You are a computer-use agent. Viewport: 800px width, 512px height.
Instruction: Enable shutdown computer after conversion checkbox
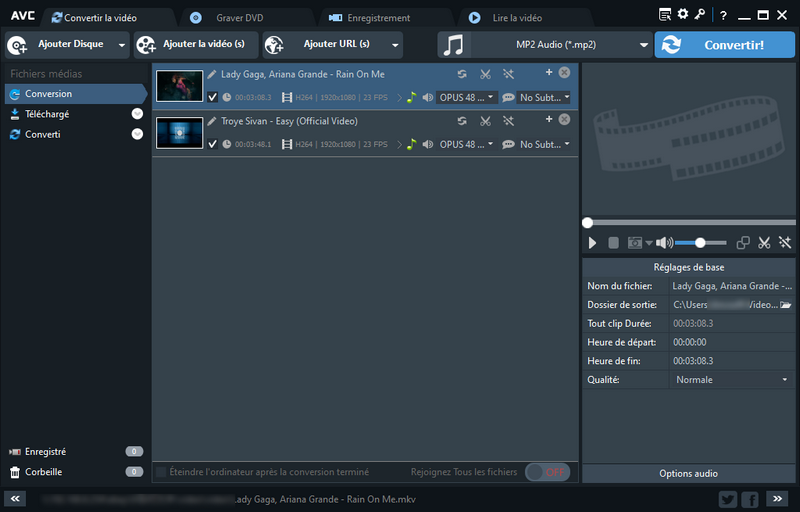[x=161, y=472]
